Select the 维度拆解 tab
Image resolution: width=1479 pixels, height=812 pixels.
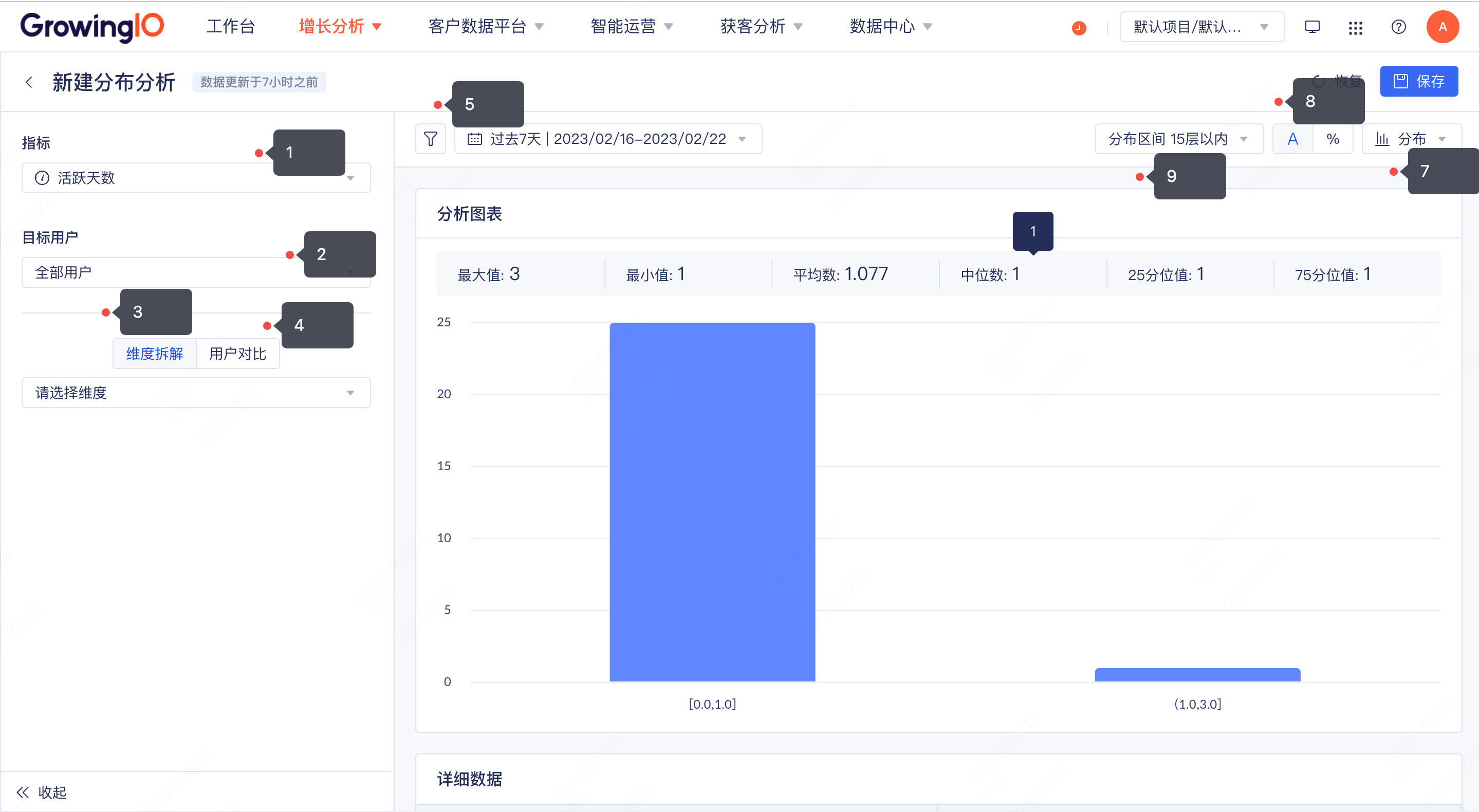tap(155, 353)
